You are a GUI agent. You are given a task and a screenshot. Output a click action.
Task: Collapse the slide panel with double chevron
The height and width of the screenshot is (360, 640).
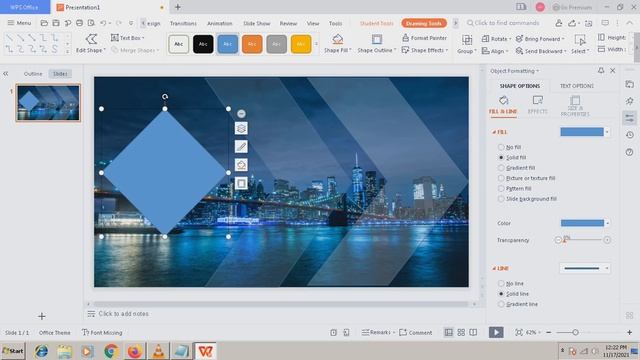click(x=6, y=74)
